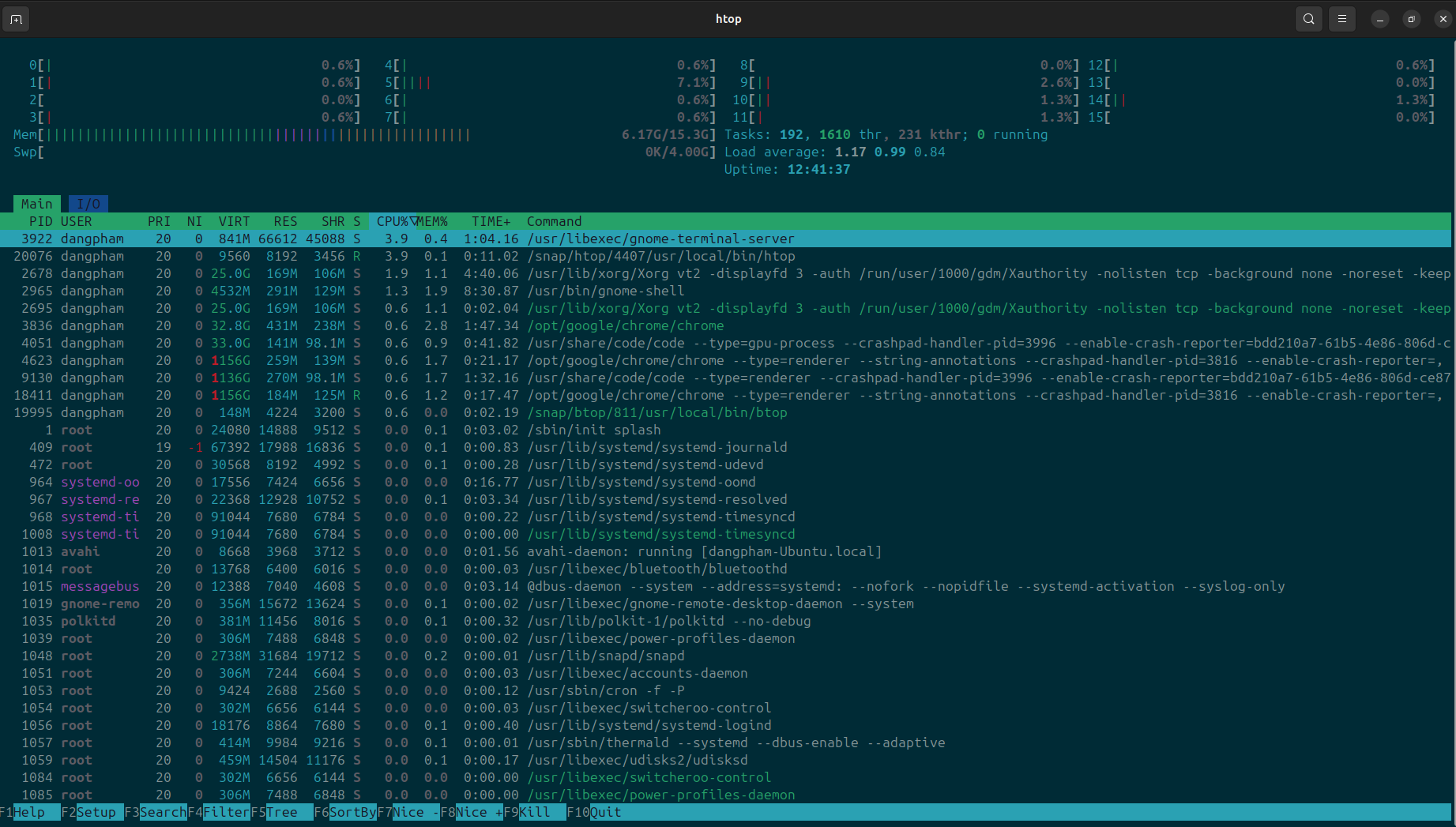Sort by RES column header
The height and width of the screenshot is (827, 1456).
286,221
